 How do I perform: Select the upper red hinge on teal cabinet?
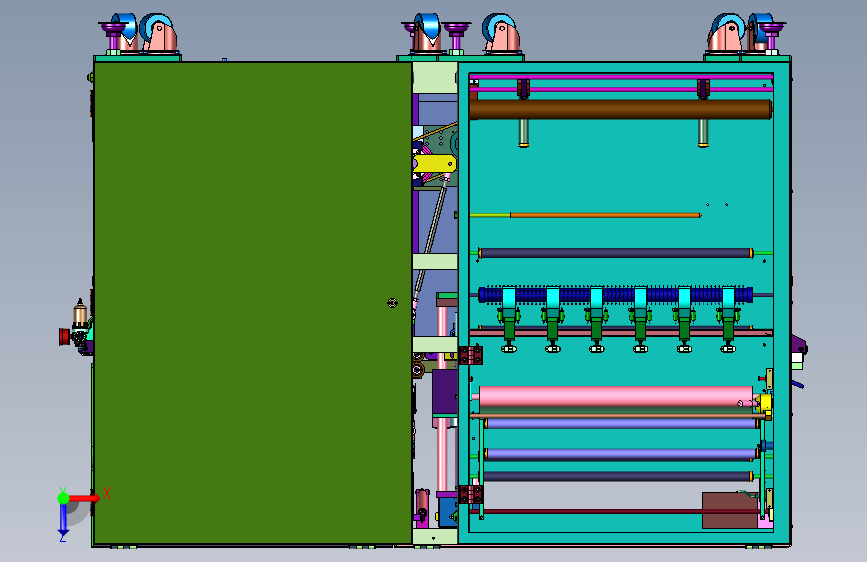pyautogui.click(x=471, y=355)
